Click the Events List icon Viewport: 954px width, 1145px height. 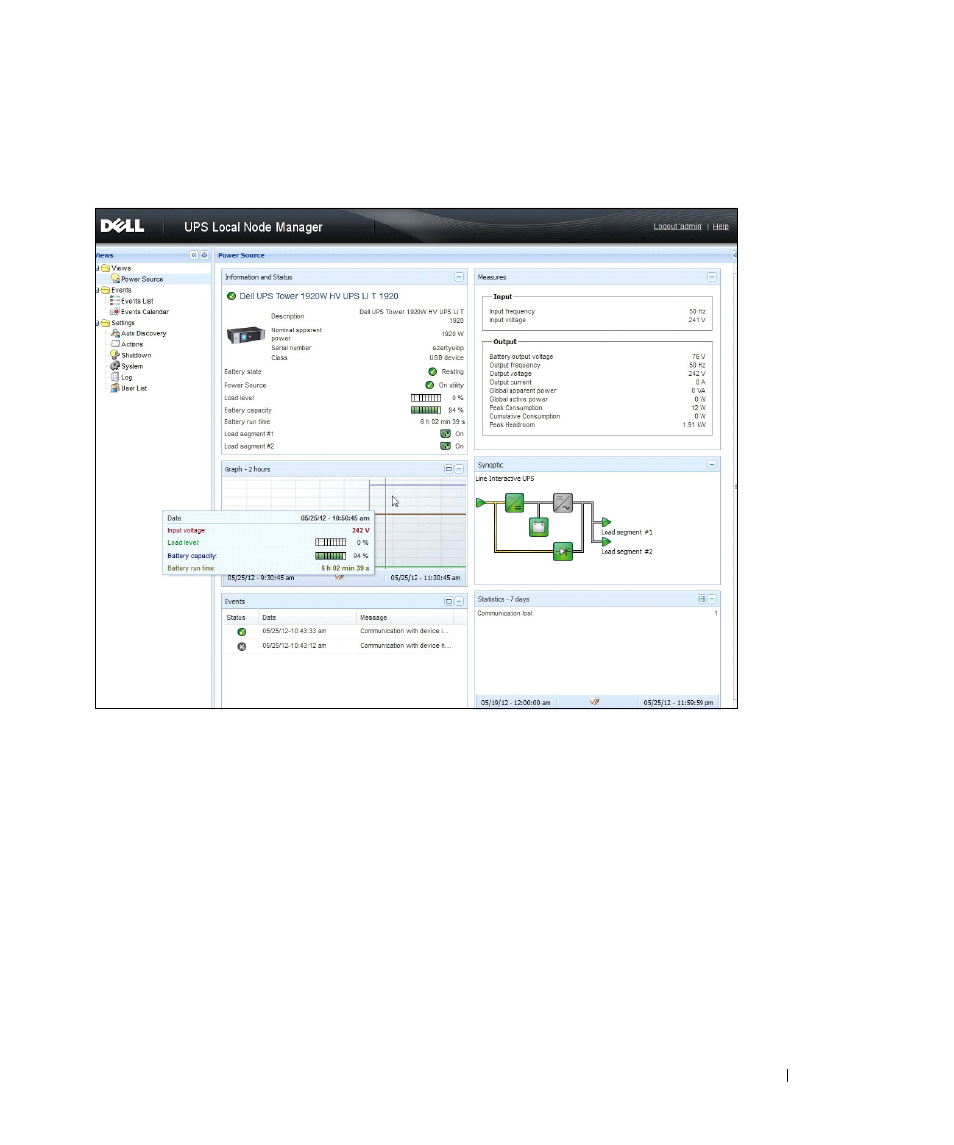point(115,301)
